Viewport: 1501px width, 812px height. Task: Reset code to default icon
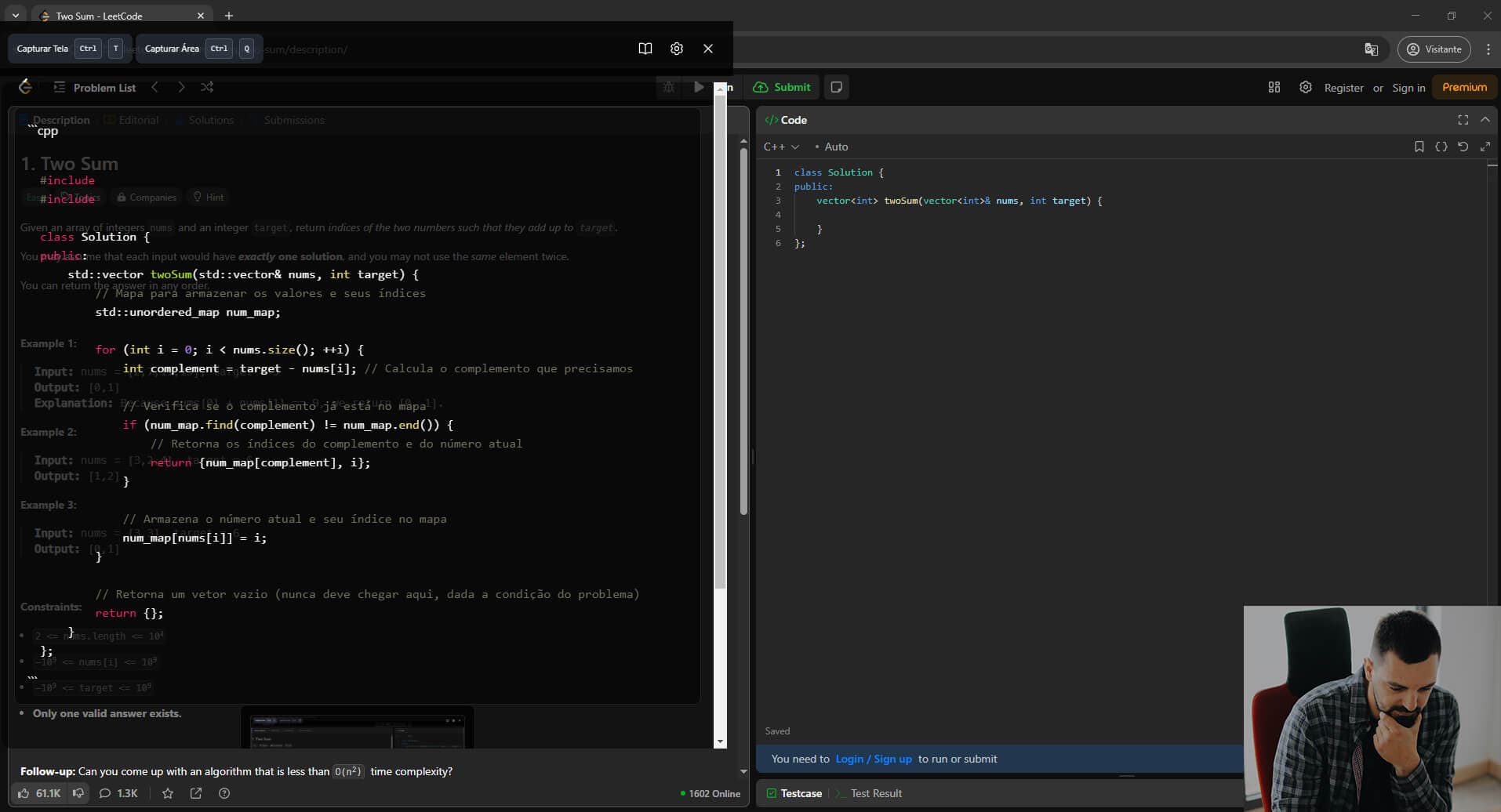pos(1463,147)
